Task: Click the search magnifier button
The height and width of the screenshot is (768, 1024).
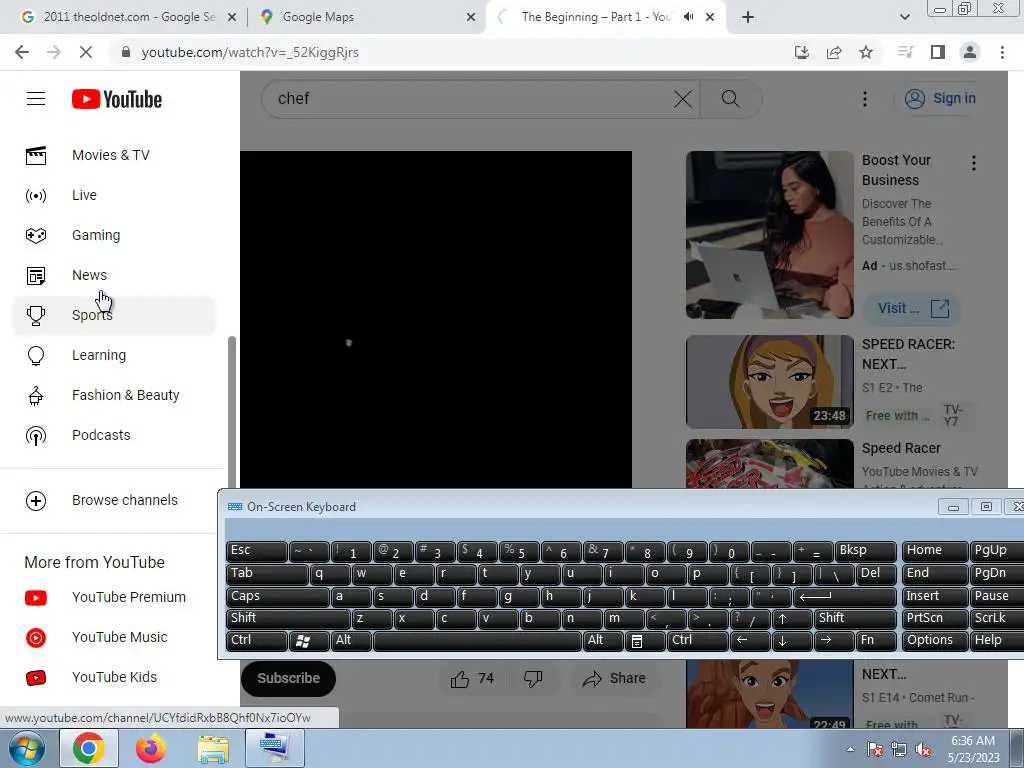Action: point(731,99)
